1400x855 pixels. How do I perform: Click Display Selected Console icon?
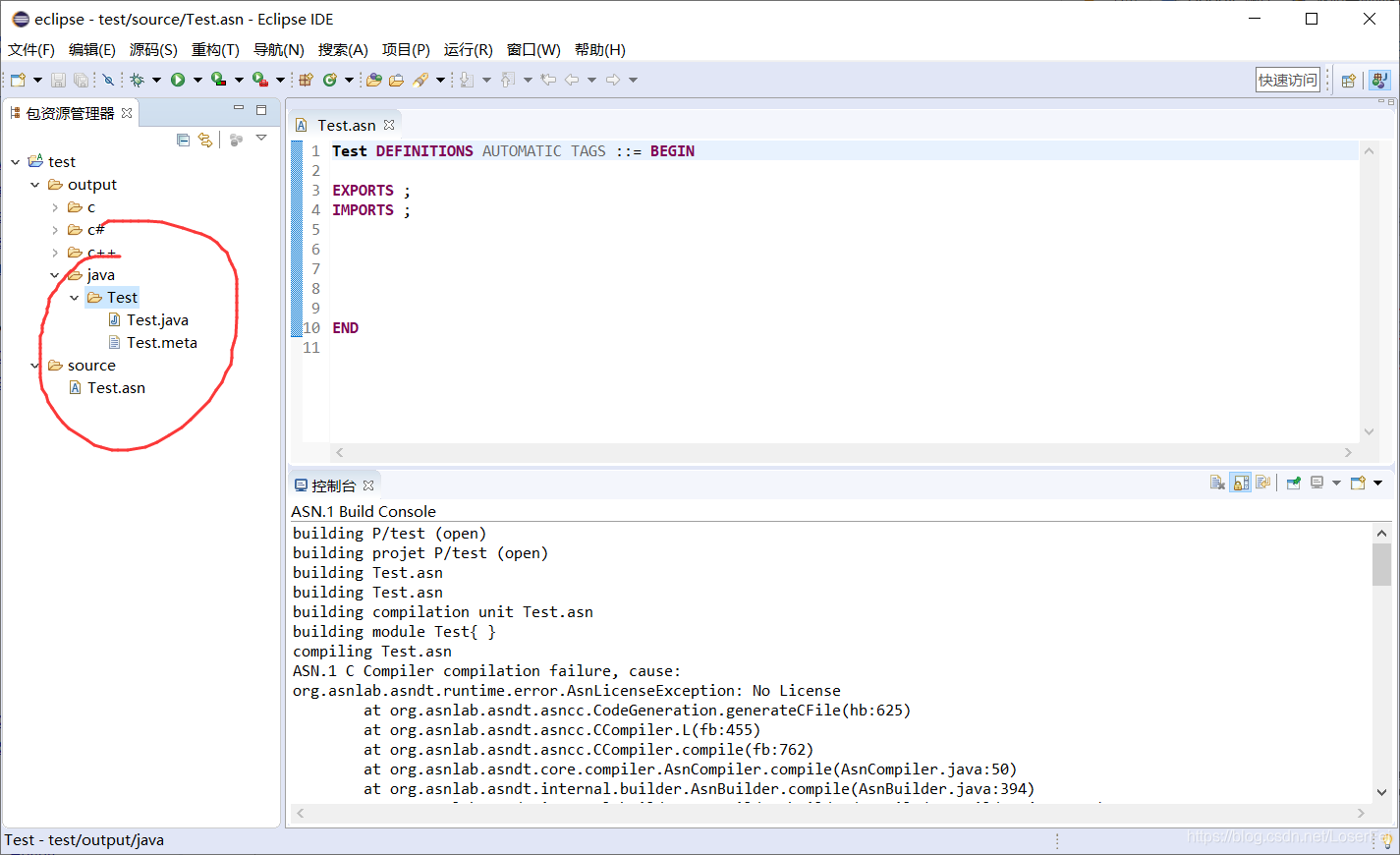1317,483
